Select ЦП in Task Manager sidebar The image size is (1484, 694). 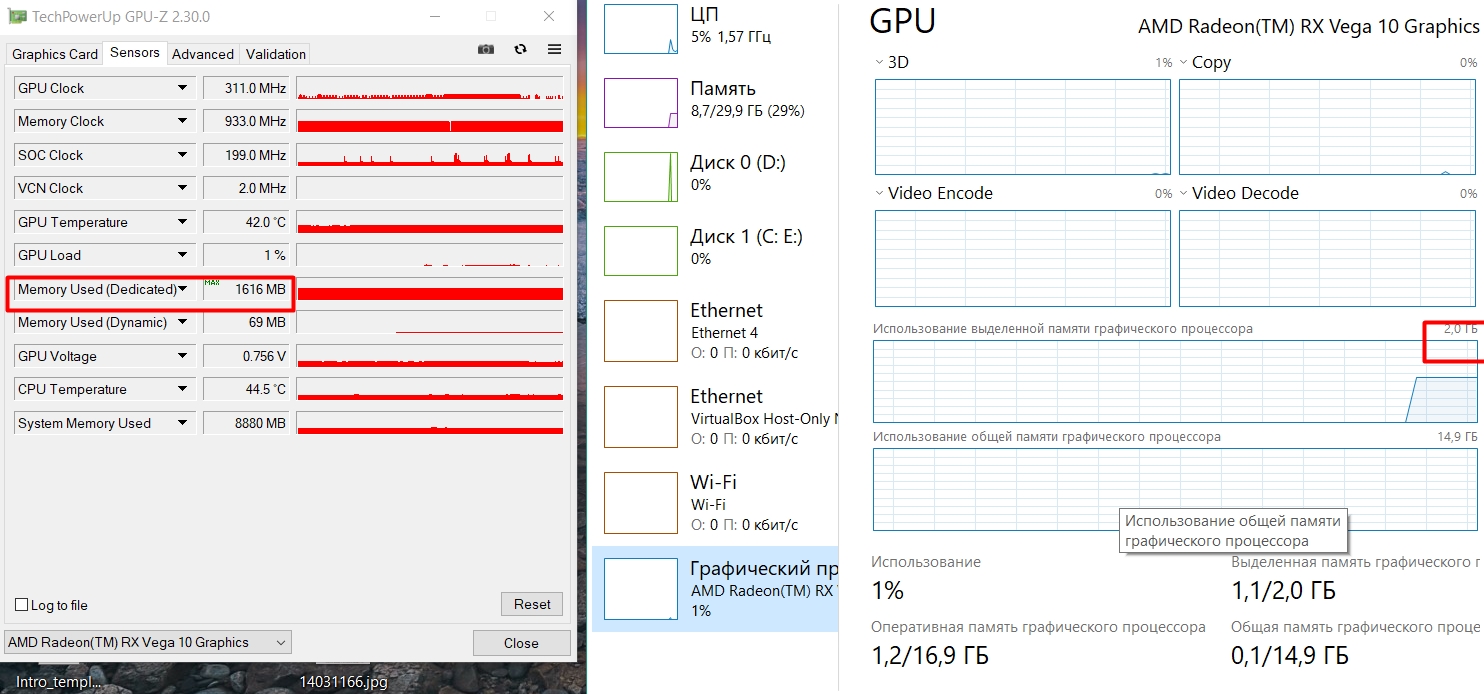pos(715,27)
